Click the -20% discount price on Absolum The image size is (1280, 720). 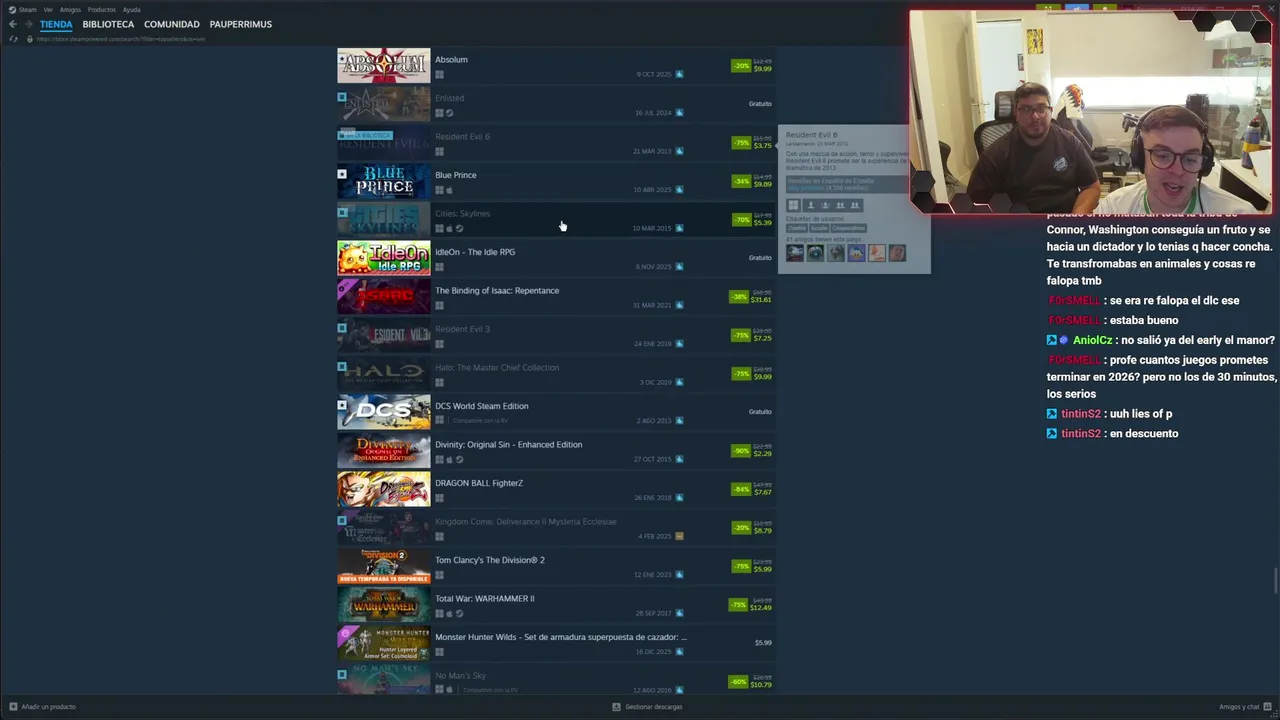coord(752,65)
